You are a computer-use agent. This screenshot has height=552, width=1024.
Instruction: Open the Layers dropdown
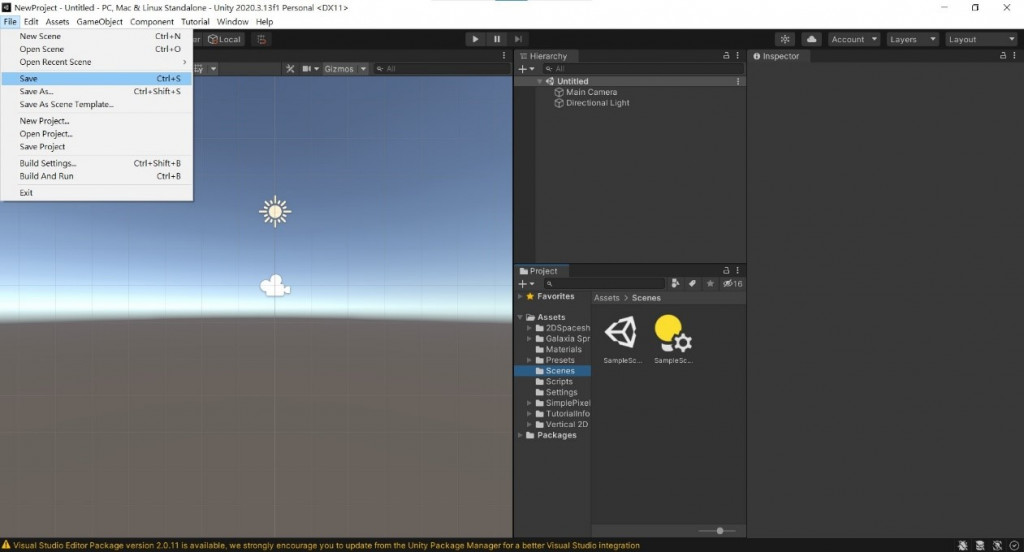(912, 39)
